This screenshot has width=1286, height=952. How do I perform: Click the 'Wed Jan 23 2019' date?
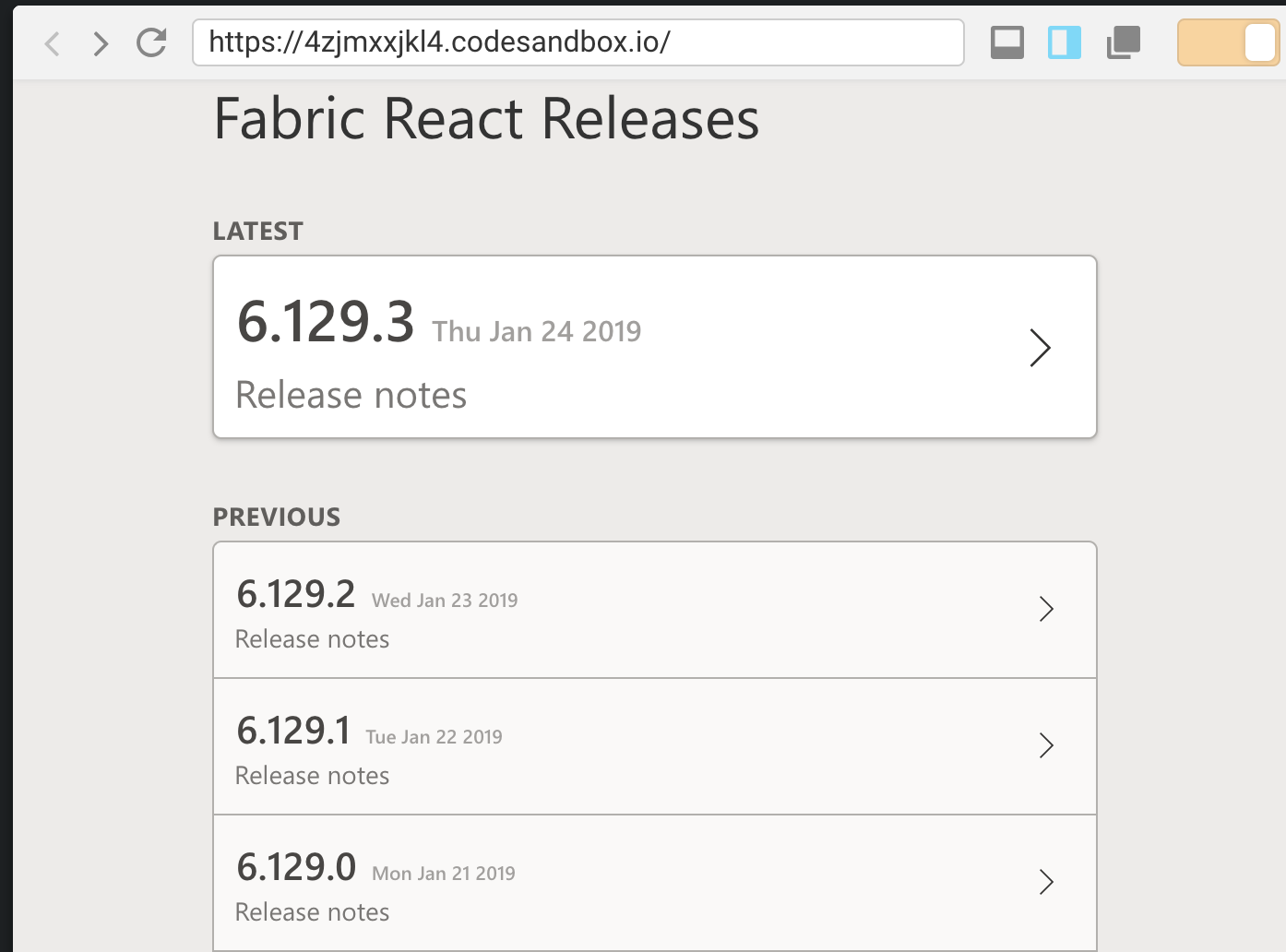pos(445,601)
